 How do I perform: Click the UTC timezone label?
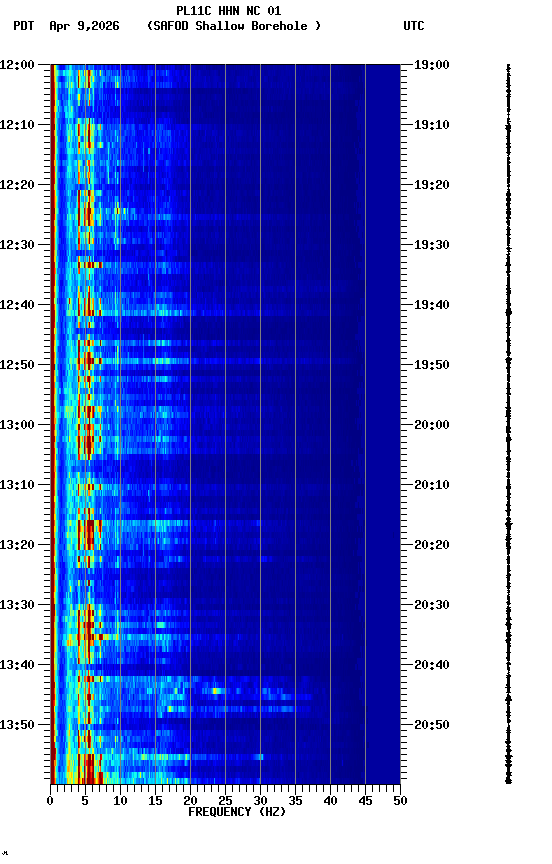click(414, 26)
